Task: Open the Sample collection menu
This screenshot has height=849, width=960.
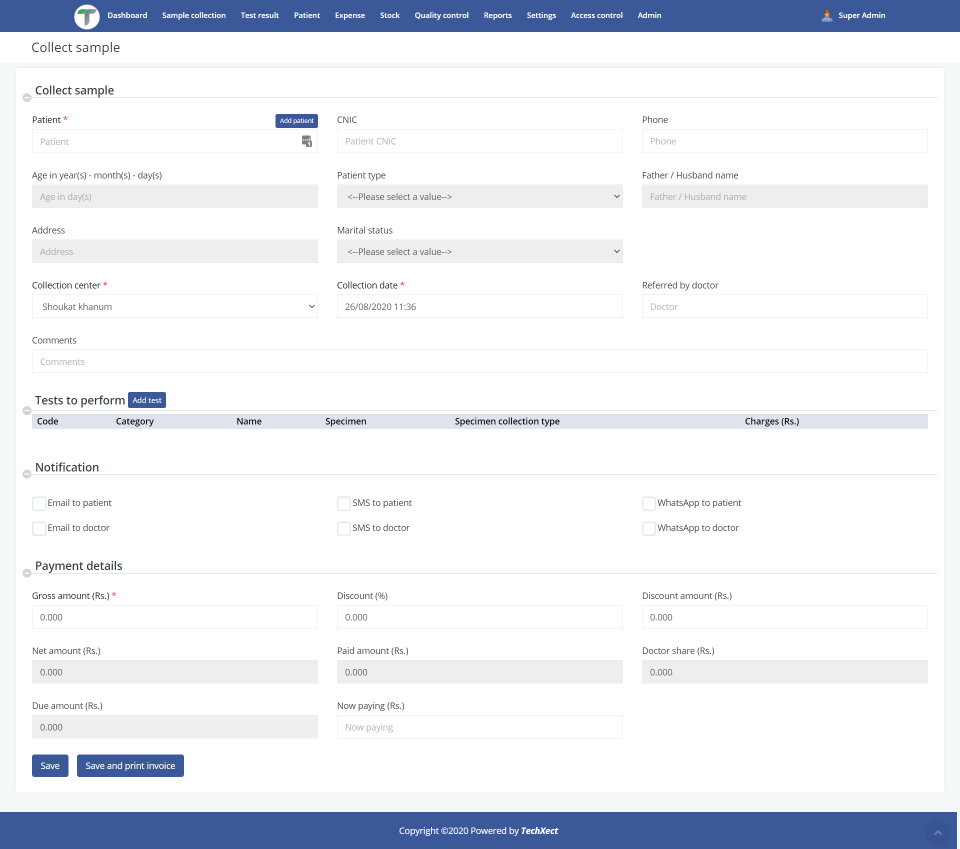Action: click(x=194, y=15)
